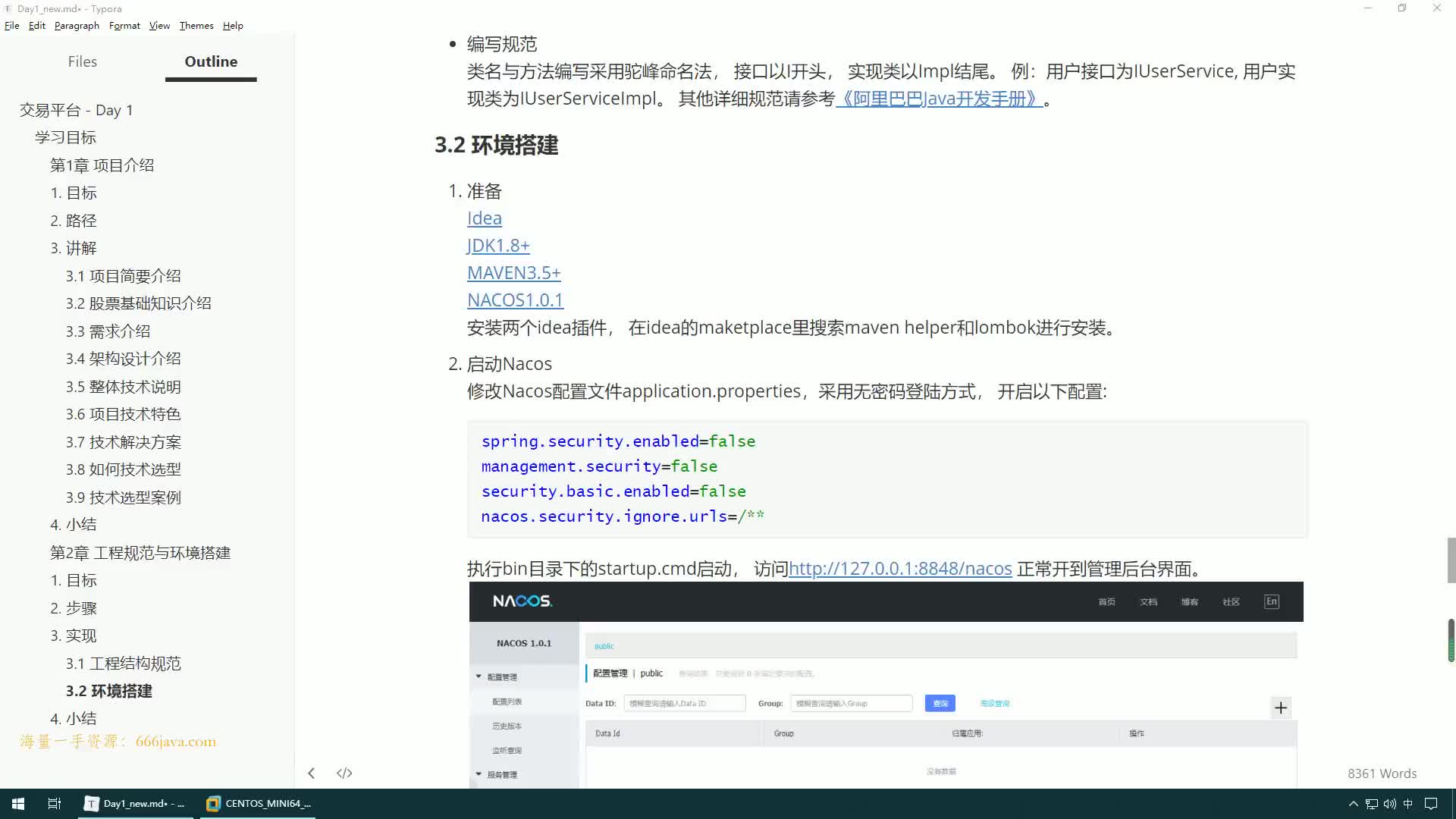Click the 准备 list item text
This screenshot has height=819, width=1456.
[x=485, y=191]
